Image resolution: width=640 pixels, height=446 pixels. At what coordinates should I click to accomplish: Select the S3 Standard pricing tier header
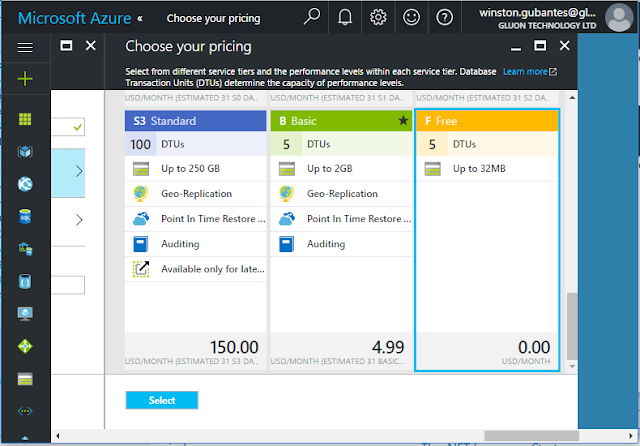196,121
